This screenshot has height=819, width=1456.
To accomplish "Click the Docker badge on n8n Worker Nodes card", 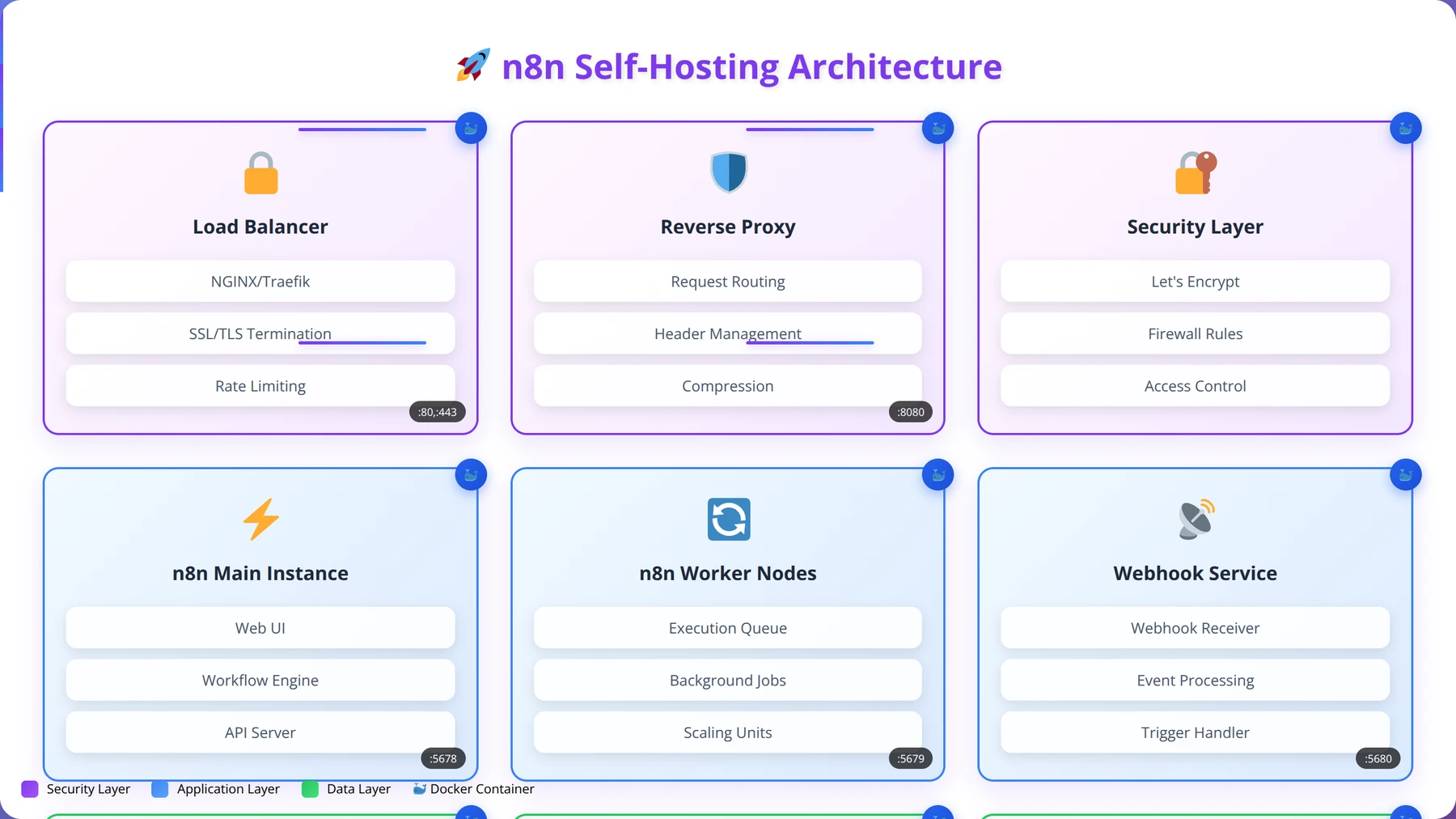I will coord(938,474).
